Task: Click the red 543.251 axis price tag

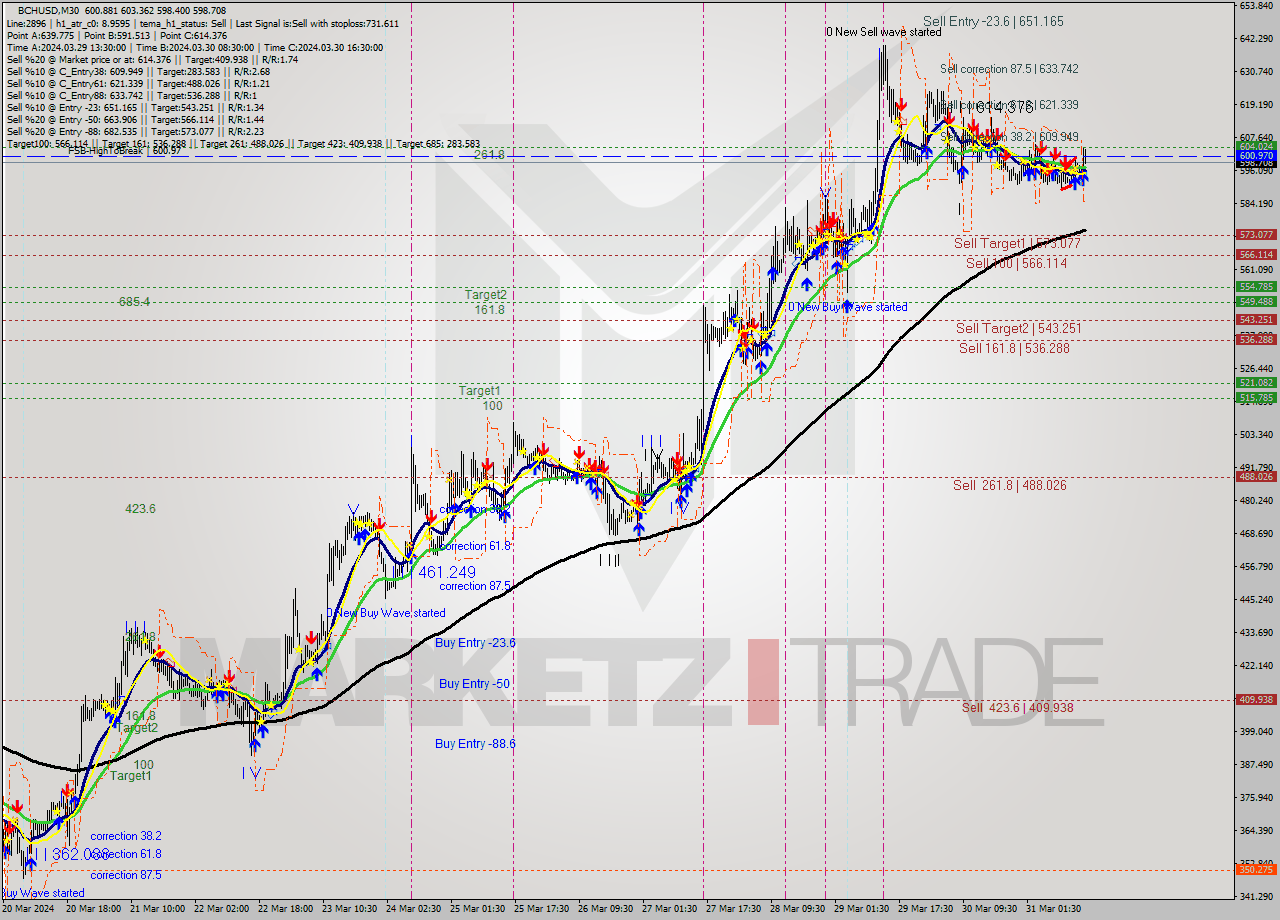Action: click(1256, 320)
